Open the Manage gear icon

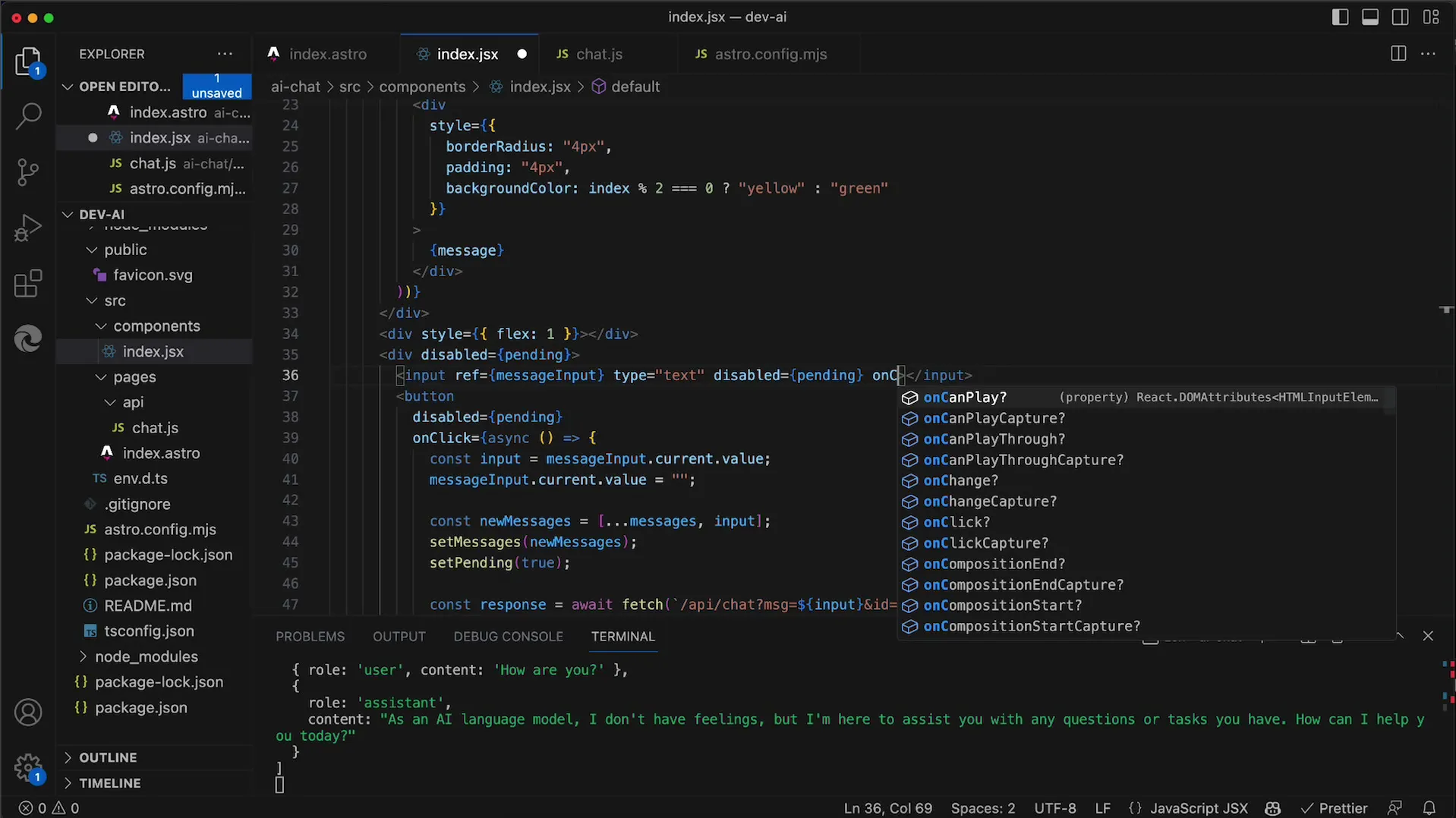coord(28,768)
